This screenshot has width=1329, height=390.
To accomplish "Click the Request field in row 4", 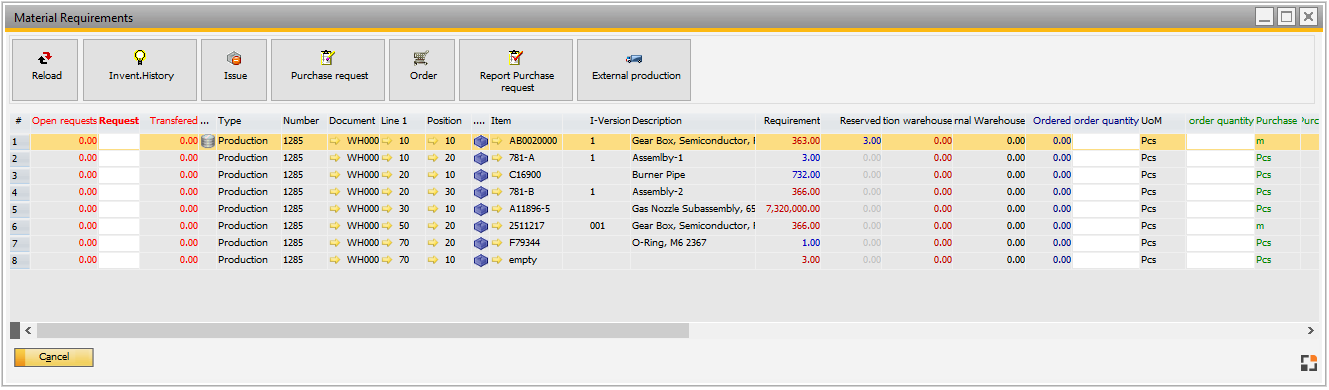I will [119, 192].
